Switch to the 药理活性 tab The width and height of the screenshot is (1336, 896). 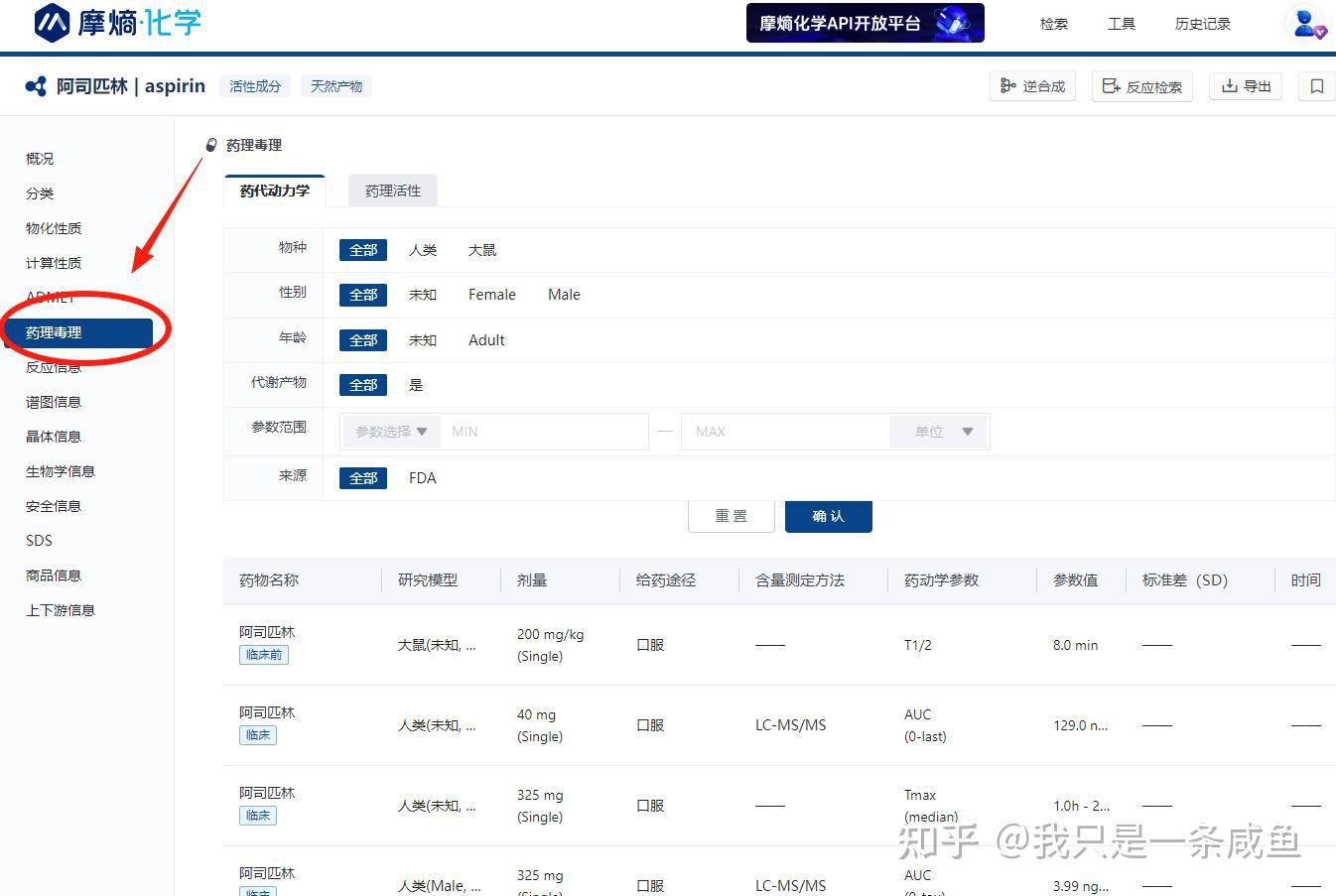[392, 191]
